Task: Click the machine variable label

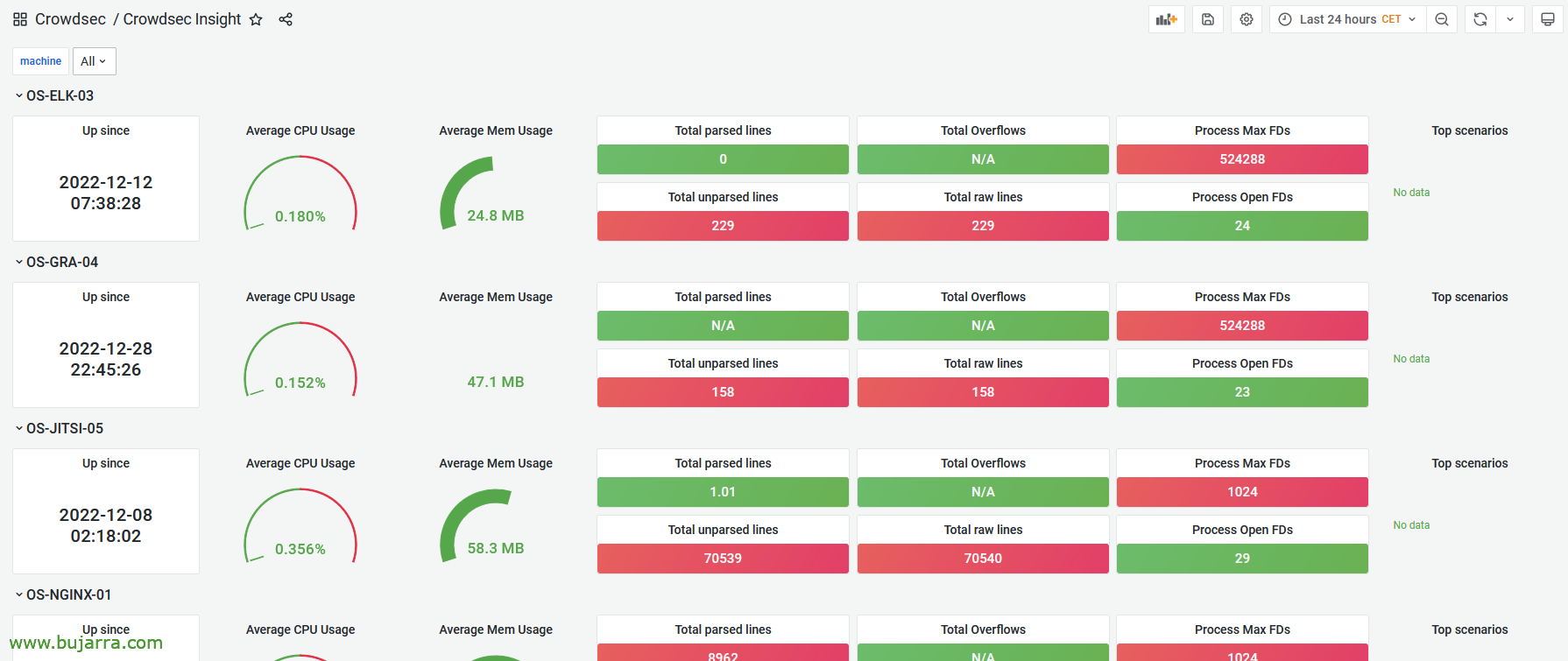Action: tap(40, 61)
